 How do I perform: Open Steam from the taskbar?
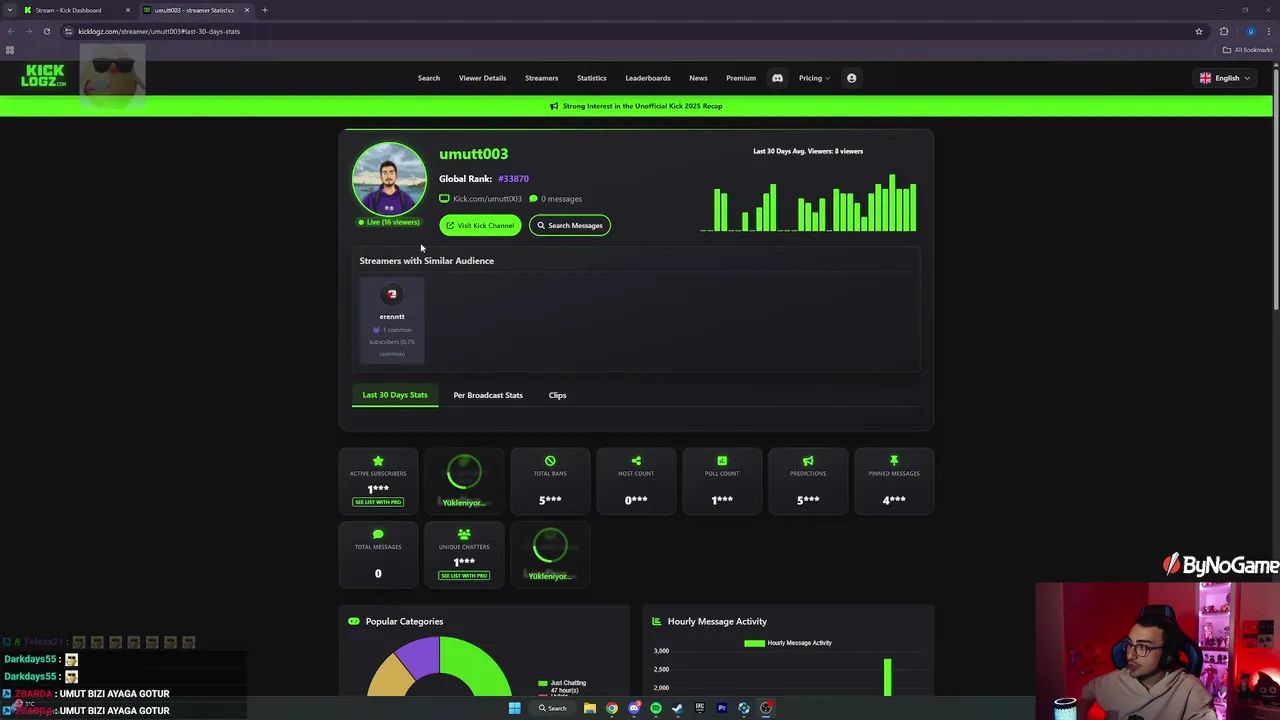(x=678, y=708)
